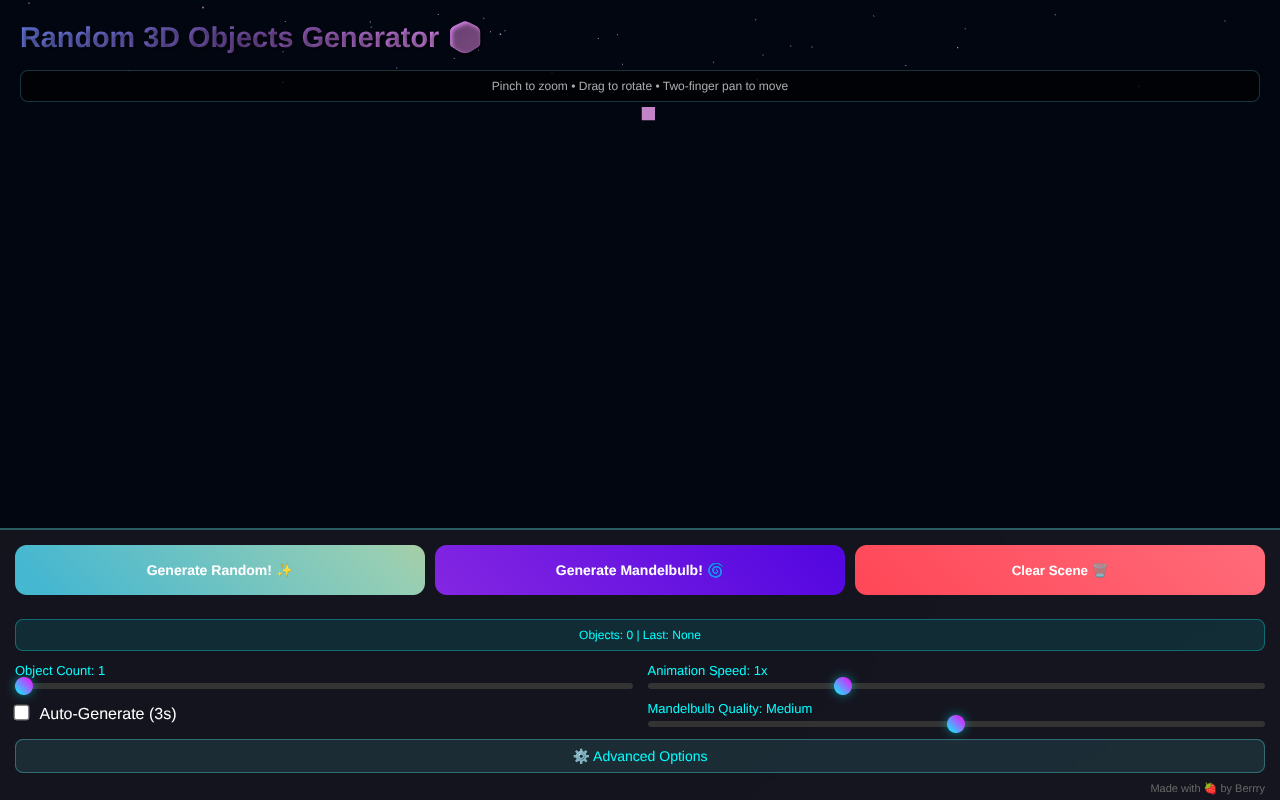Image resolution: width=1280 pixels, height=800 pixels.
Task: Click the gear icon in Advanced Options
Action: coord(581,756)
